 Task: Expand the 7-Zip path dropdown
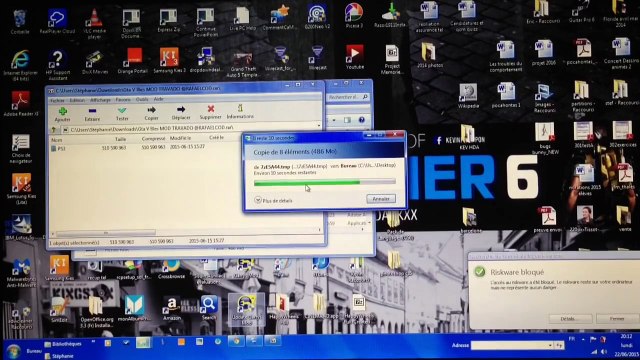pos(319,126)
